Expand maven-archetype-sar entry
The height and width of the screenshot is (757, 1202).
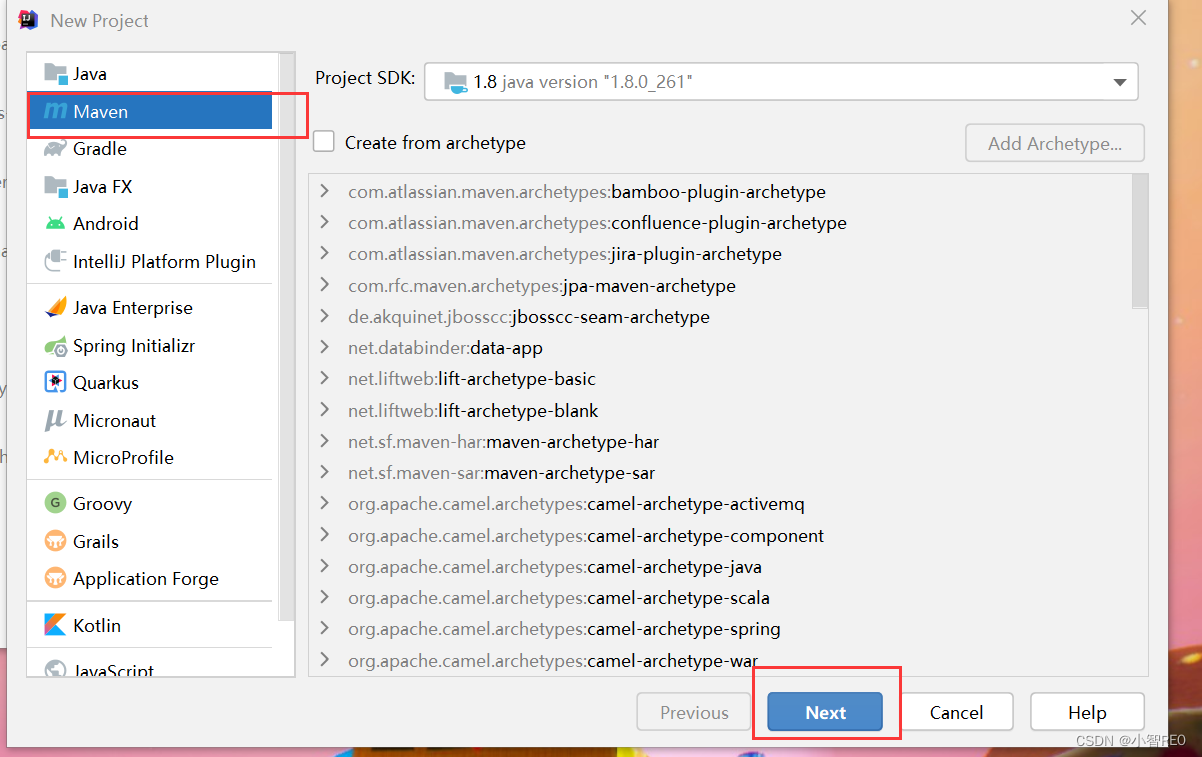(324, 472)
